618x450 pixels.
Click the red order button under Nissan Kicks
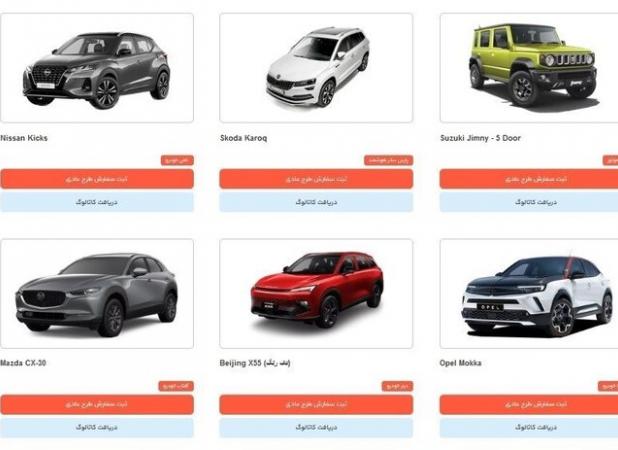click(x=97, y=179)
